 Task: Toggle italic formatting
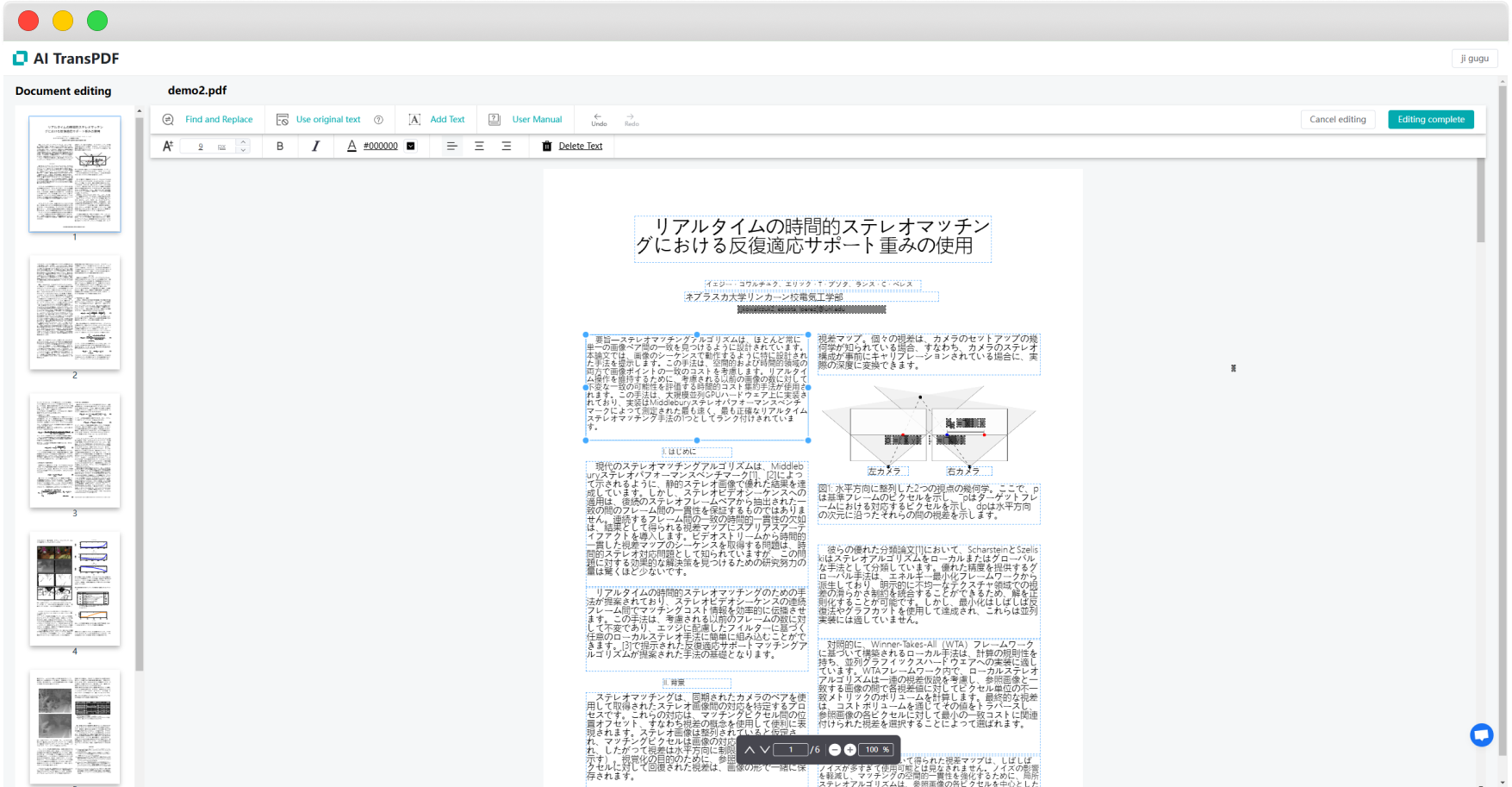(315, 147)
